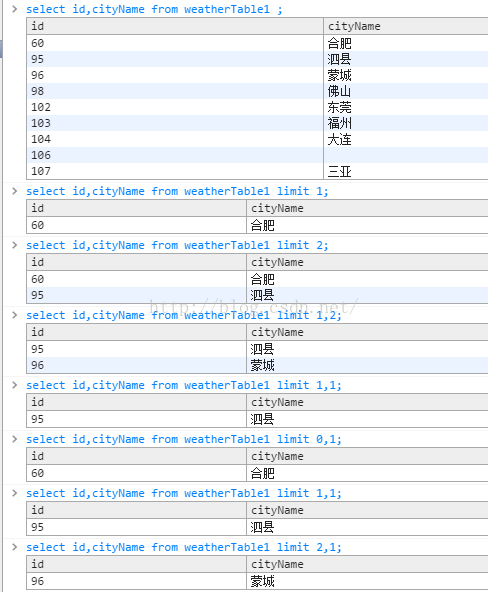Click the id cell showing 102

[x=175, y=107]
